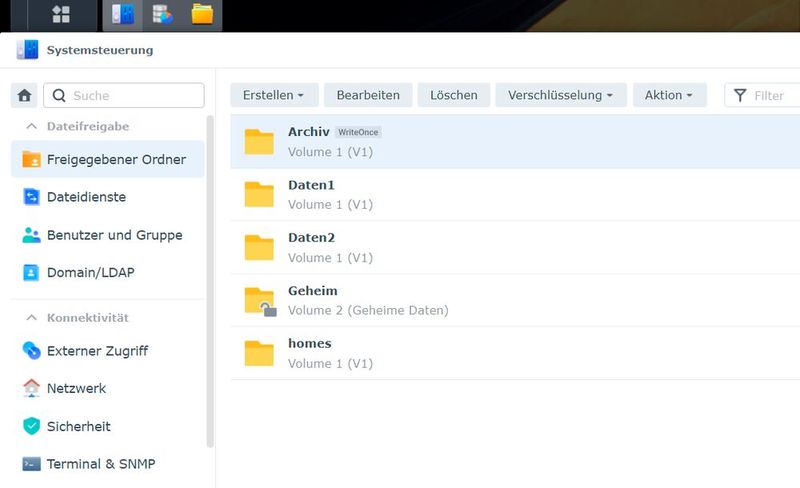Open Benutzer und Gruppe settings
The height and width of the screenshot is (488, 800).
[108, 235]
